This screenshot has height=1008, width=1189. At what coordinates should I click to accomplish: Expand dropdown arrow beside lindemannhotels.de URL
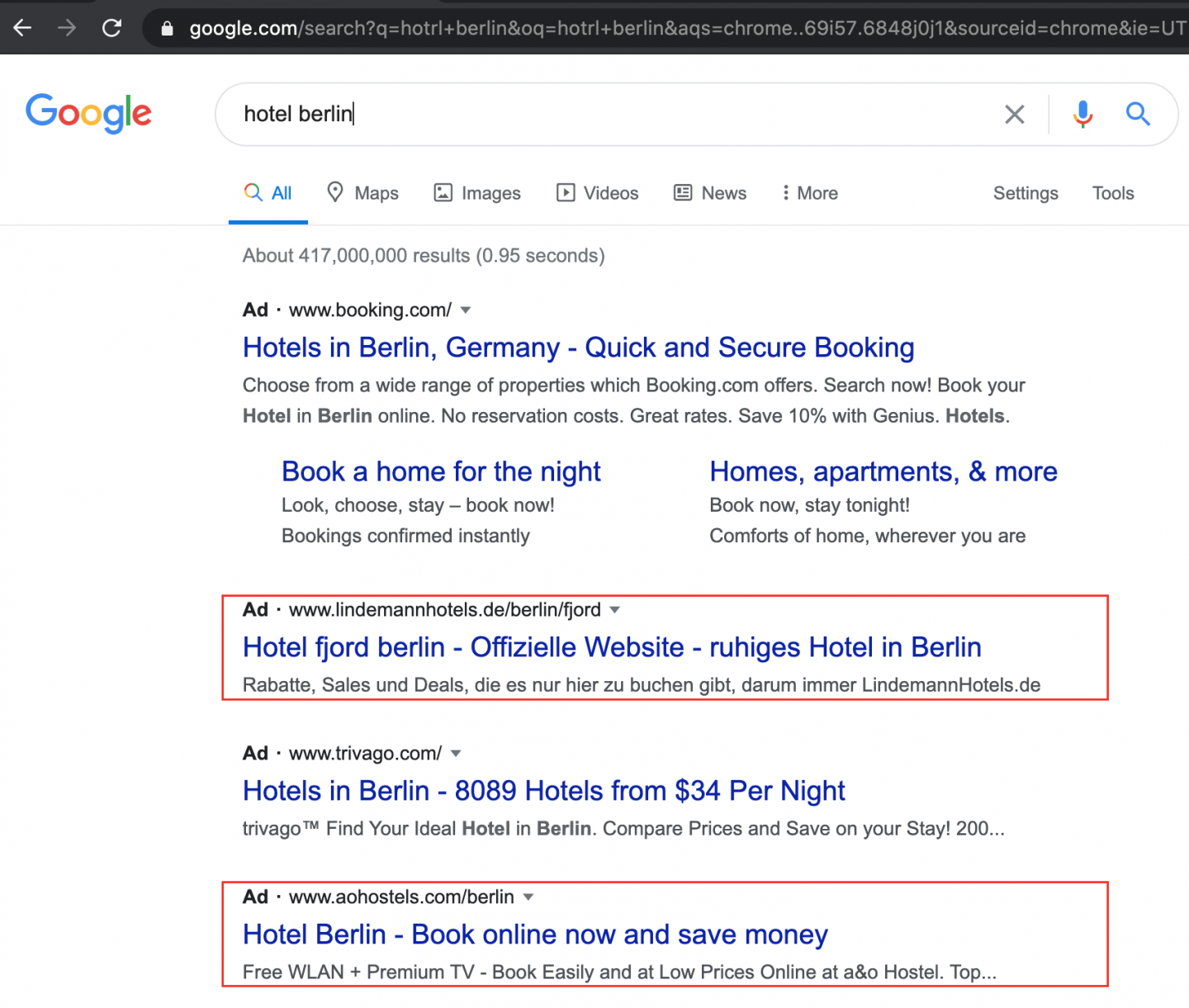(x=614, y=610)
